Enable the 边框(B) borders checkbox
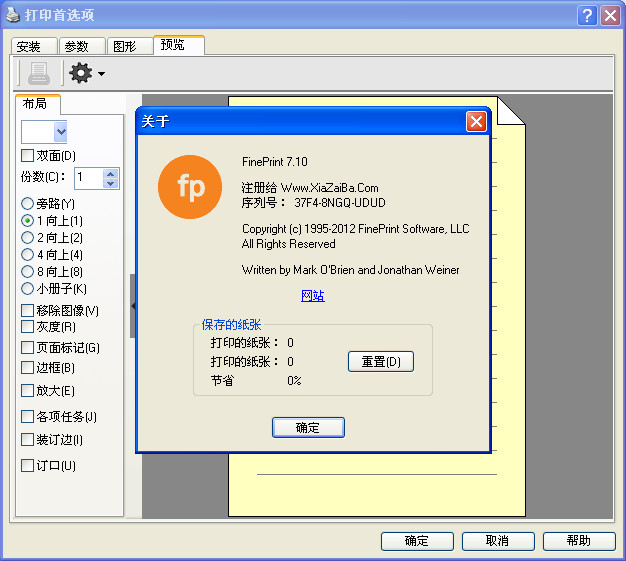 click(x=27, y=367)
